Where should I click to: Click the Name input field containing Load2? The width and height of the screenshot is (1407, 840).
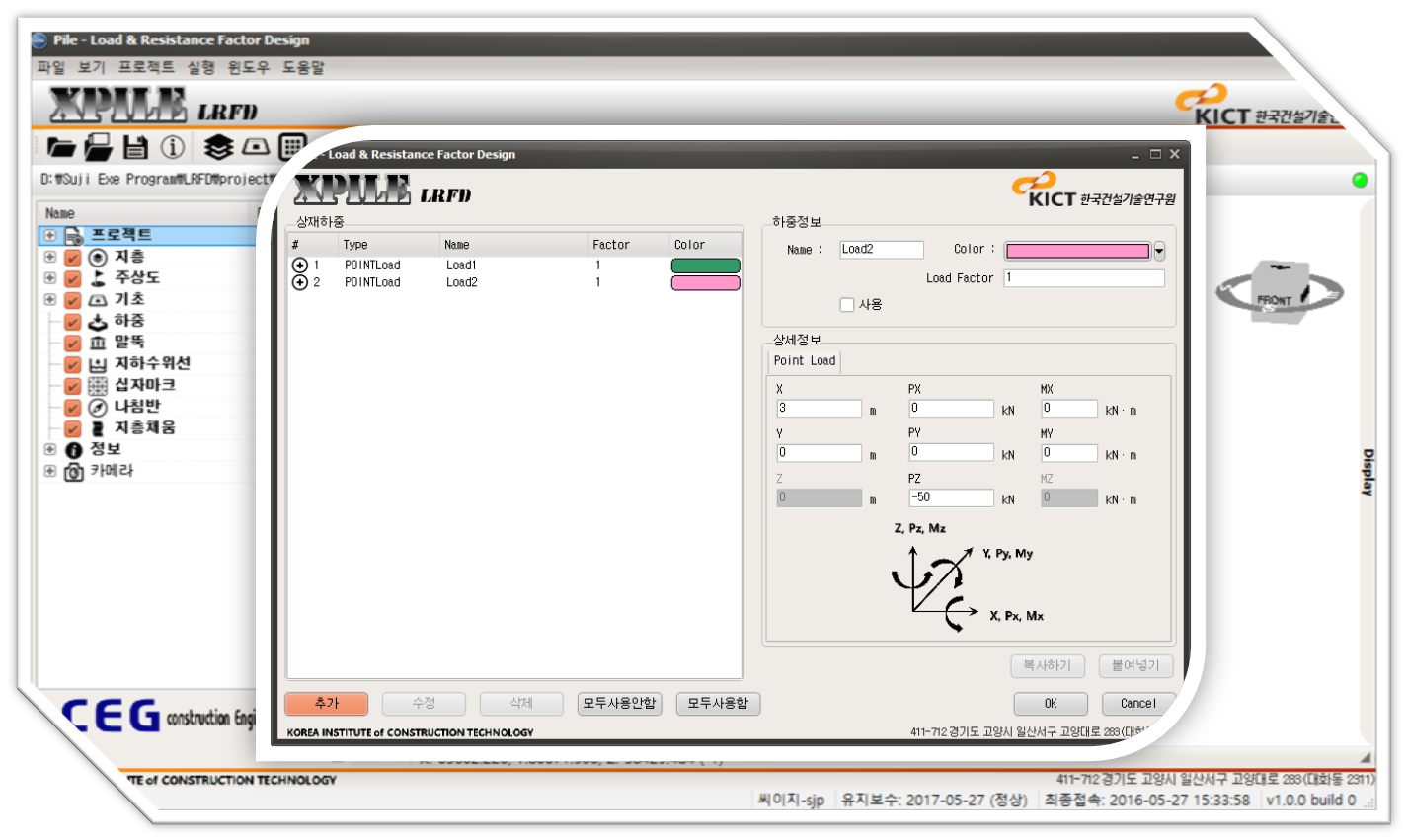tap(882, 250)
